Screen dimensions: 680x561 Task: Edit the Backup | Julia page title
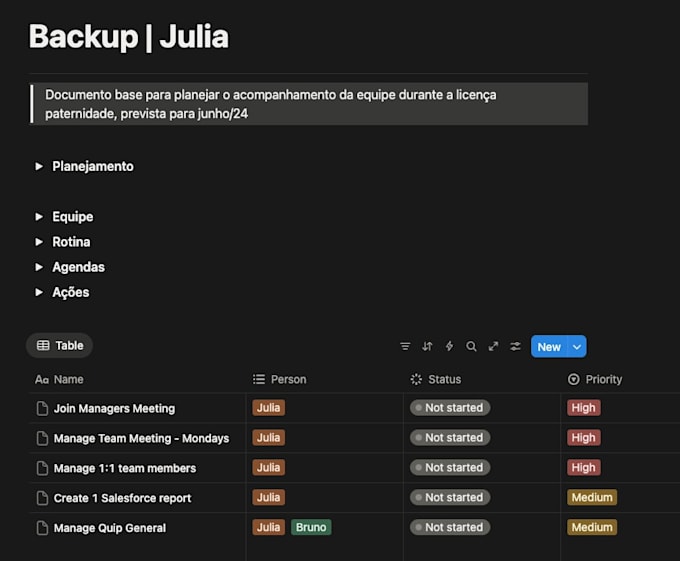tap(129, 36)
